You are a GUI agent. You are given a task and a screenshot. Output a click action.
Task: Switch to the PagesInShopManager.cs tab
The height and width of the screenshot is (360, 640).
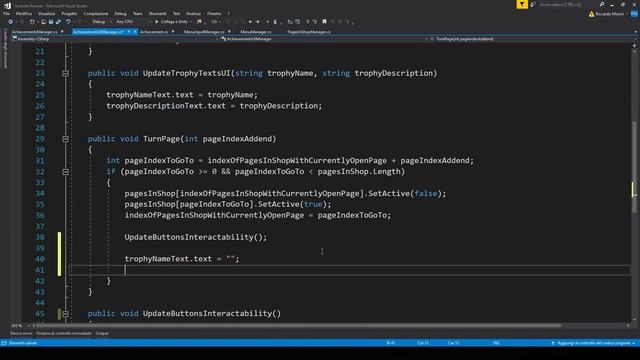309,31
